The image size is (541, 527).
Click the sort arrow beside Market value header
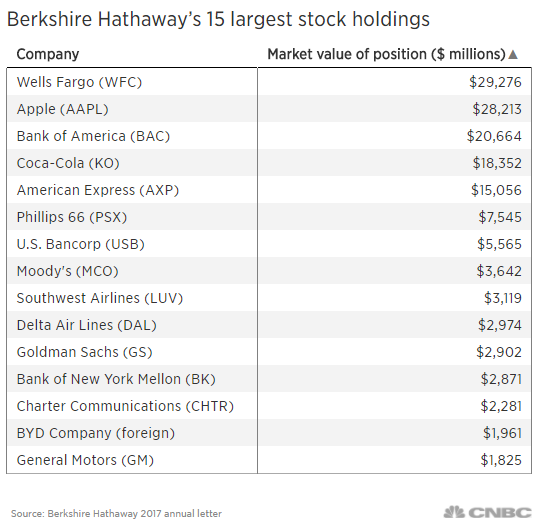pyautogui.click(x=513, y=55)
